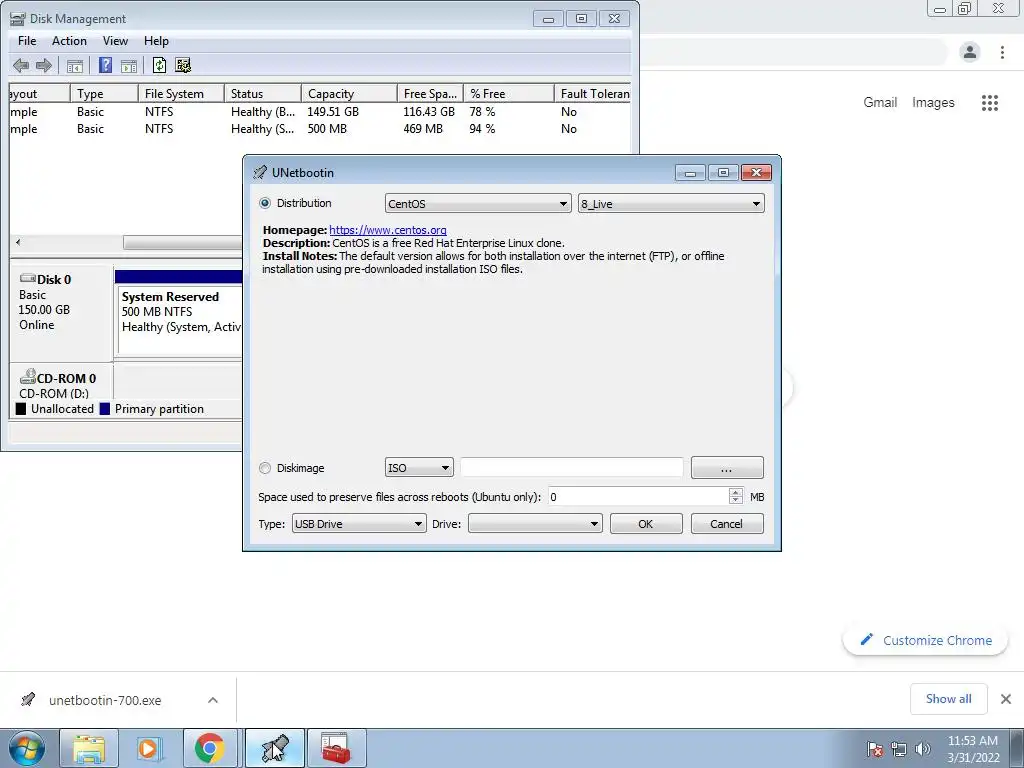Click the Disk Management toolbox taskbar icon

337,748
